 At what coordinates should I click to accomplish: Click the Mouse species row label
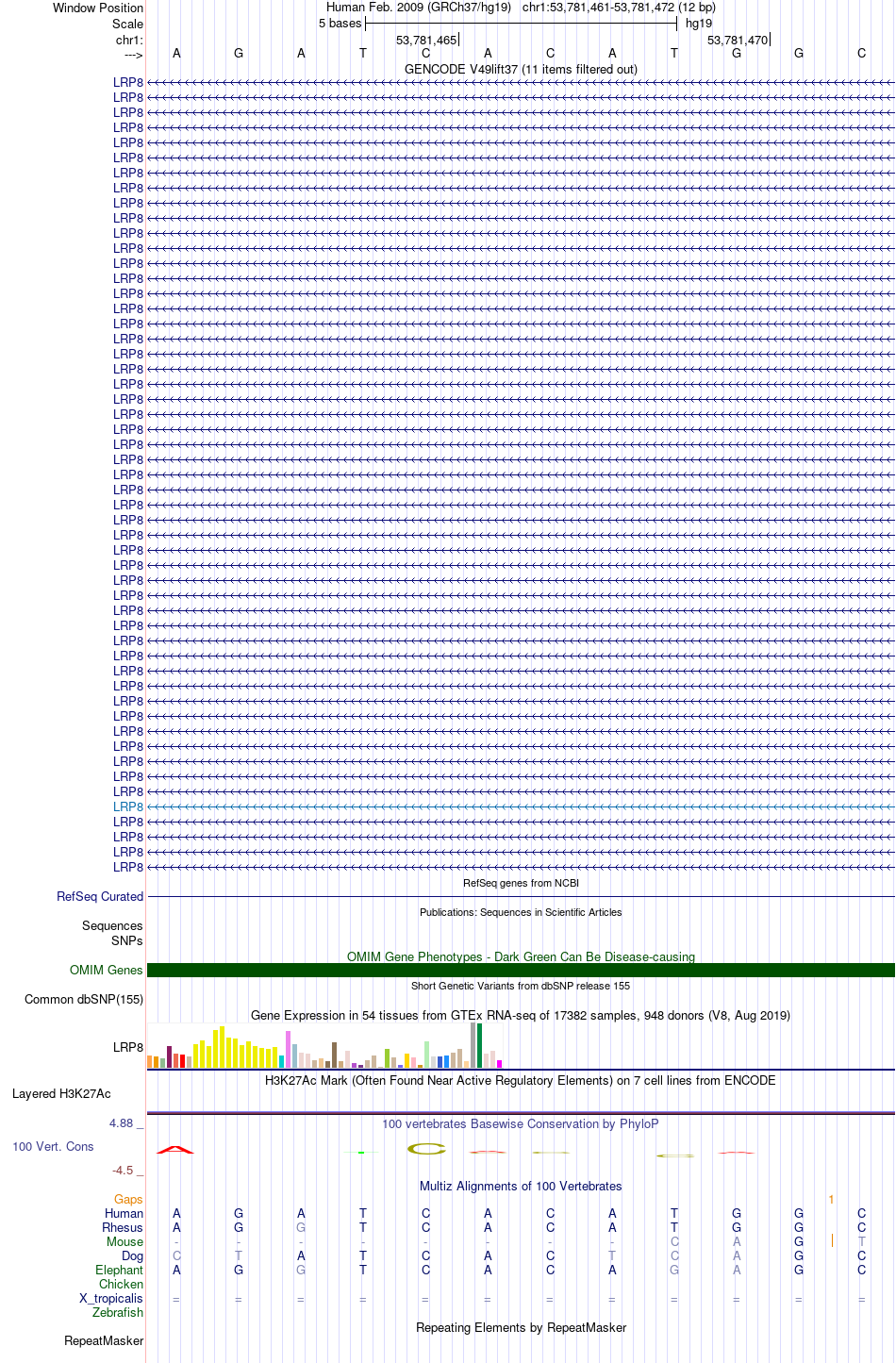coord(125,1241)
